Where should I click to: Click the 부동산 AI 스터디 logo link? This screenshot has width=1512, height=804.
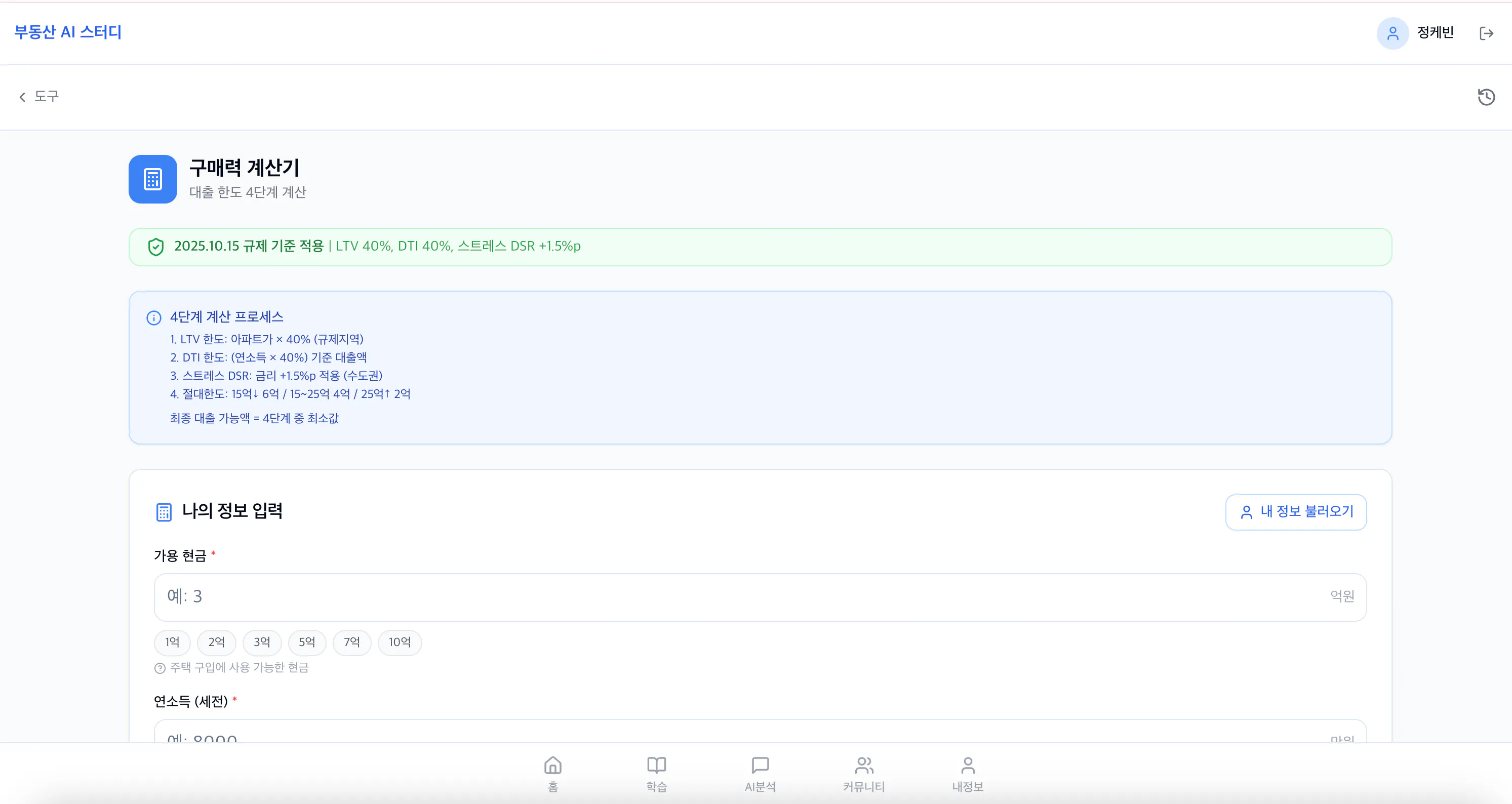pyautogui.click(x=68, y=32)
